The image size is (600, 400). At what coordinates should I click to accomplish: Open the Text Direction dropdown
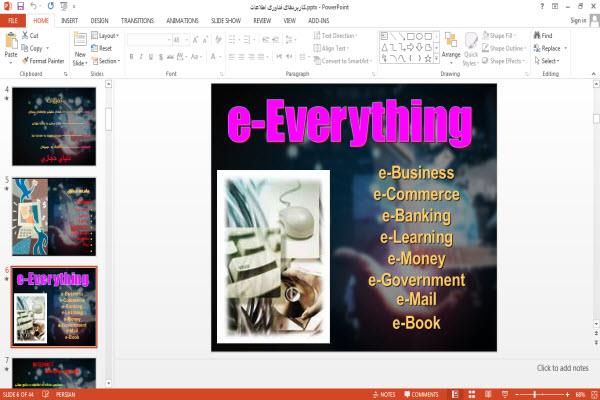(336, 36)
